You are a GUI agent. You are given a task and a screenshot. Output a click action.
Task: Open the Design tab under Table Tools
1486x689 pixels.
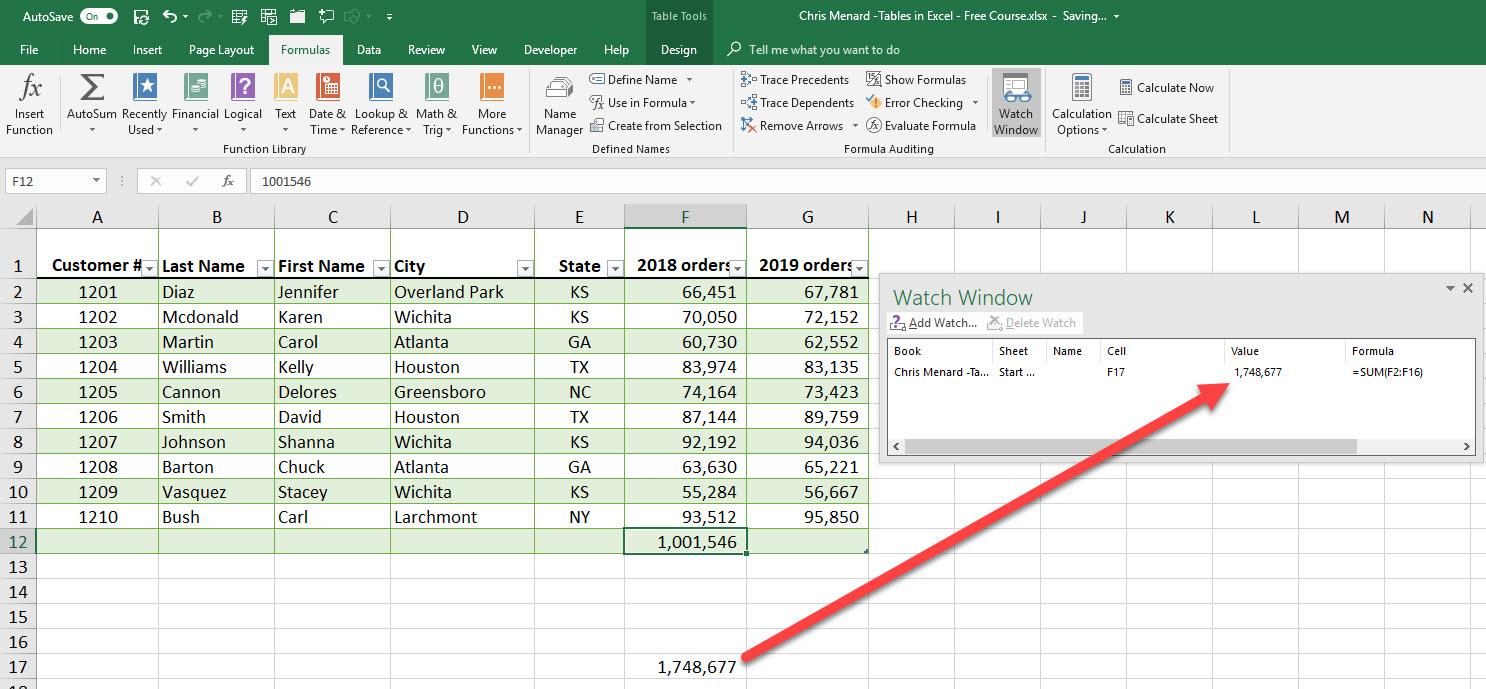point(678,50)
